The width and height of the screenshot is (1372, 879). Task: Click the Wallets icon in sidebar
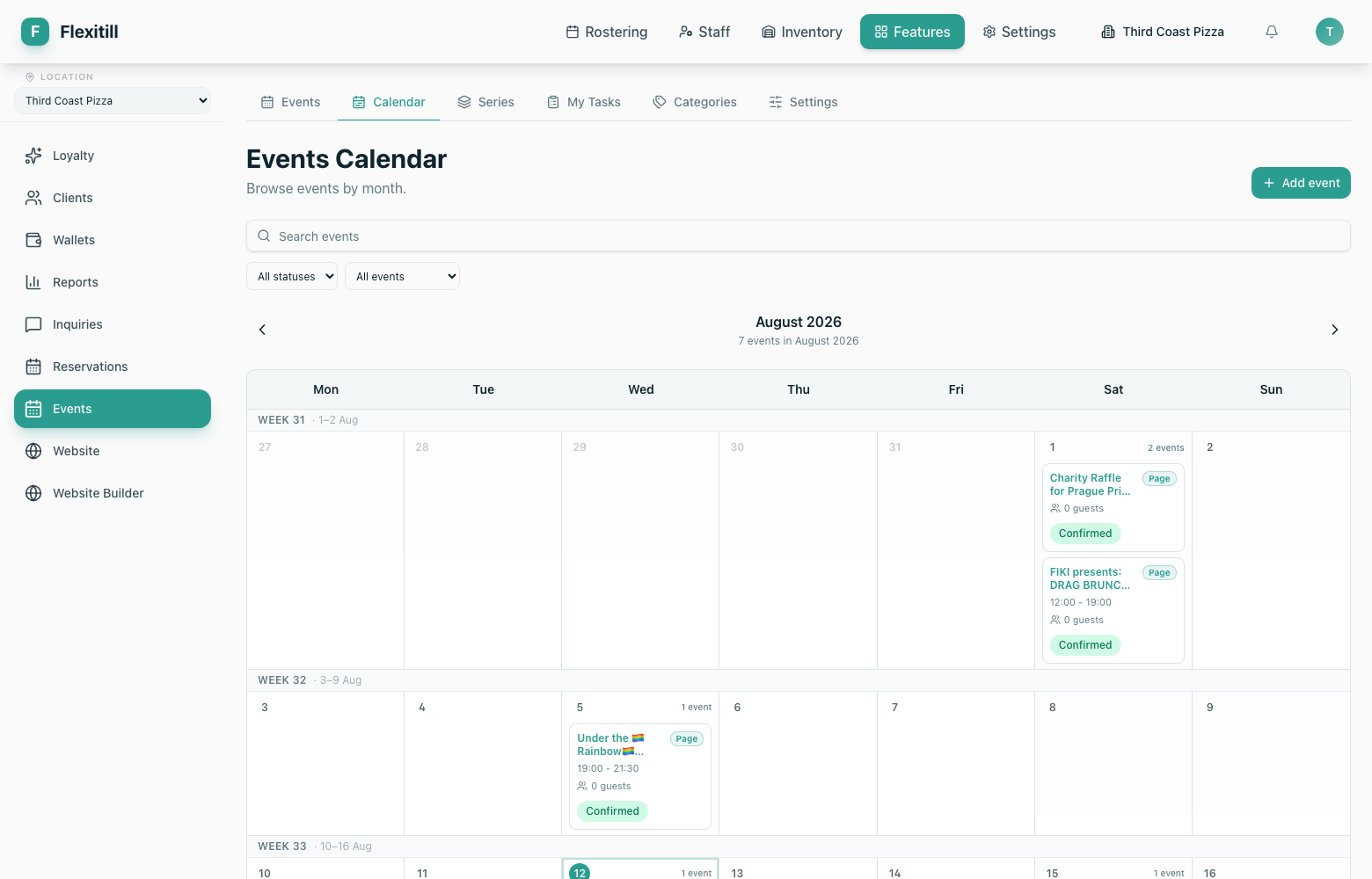point(33,240)
